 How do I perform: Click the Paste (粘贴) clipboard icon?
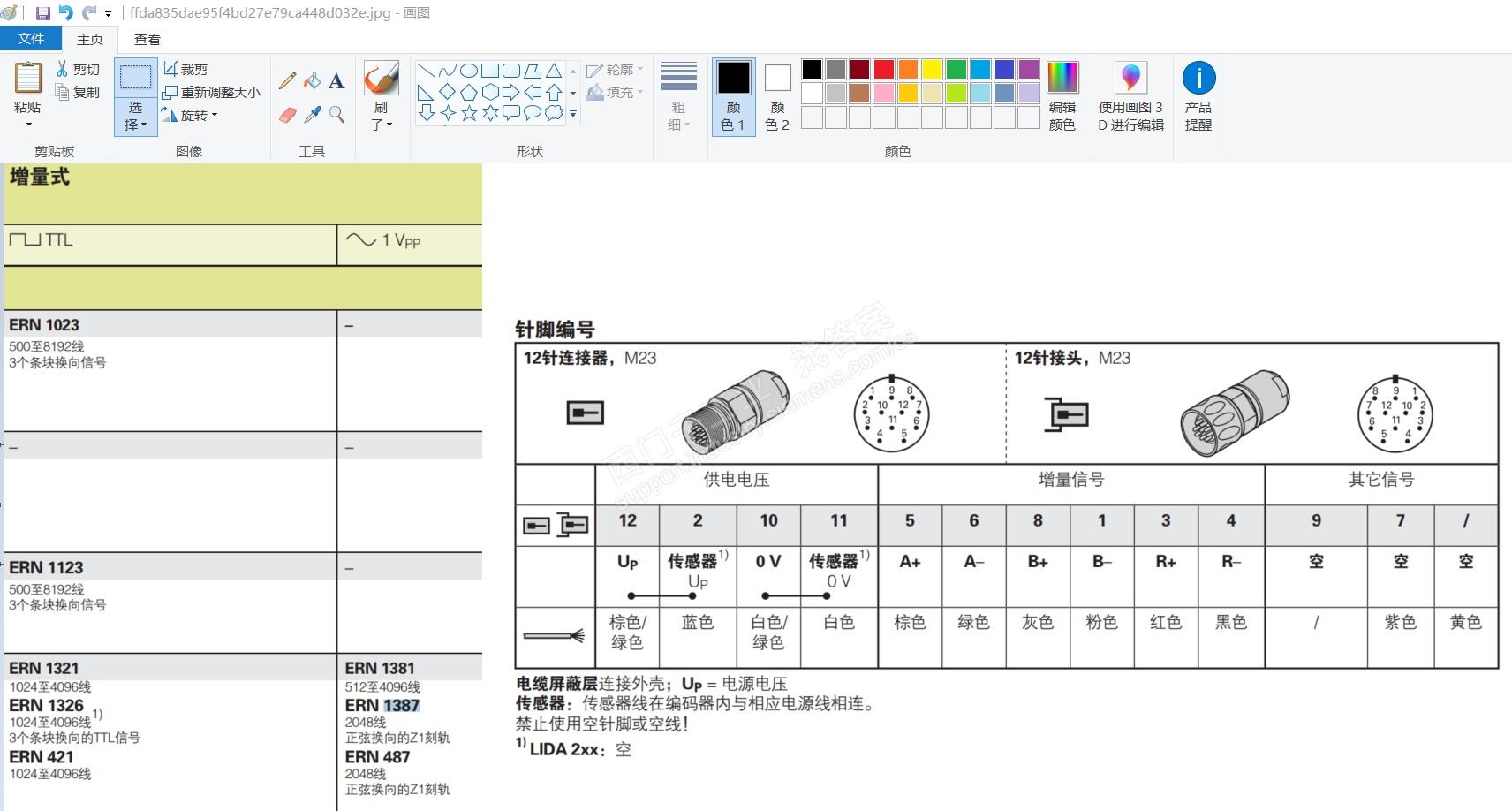pos(27,79)
